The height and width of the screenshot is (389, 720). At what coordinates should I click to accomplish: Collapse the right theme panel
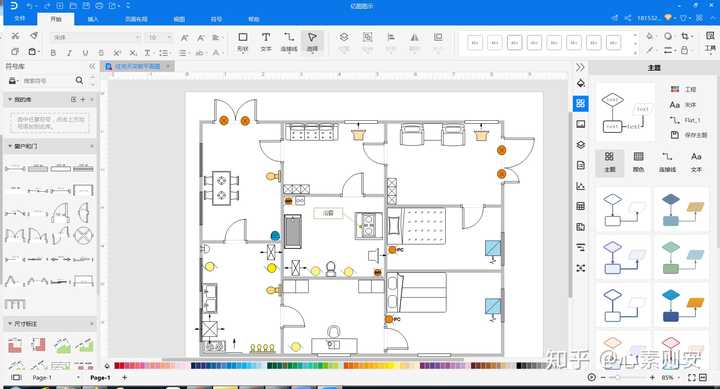[x=580, y=68]
